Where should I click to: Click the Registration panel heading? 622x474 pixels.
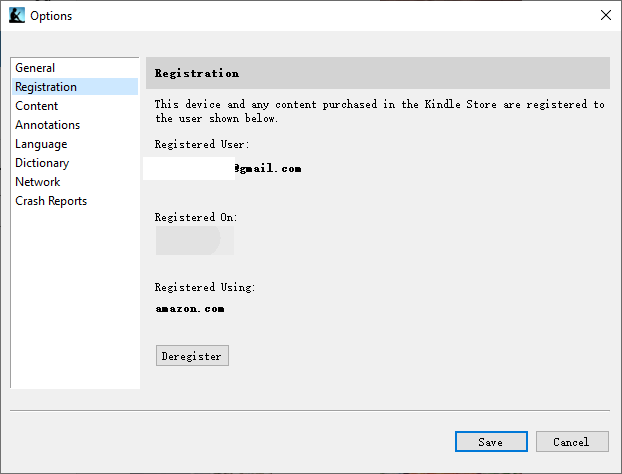(x=197, y=73)
